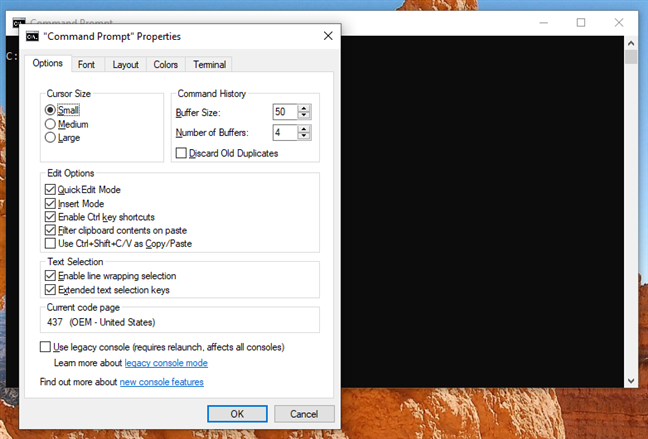Enable Use Ctrl+Shift+C/V as Copy/Paste

tap(50, 243)
